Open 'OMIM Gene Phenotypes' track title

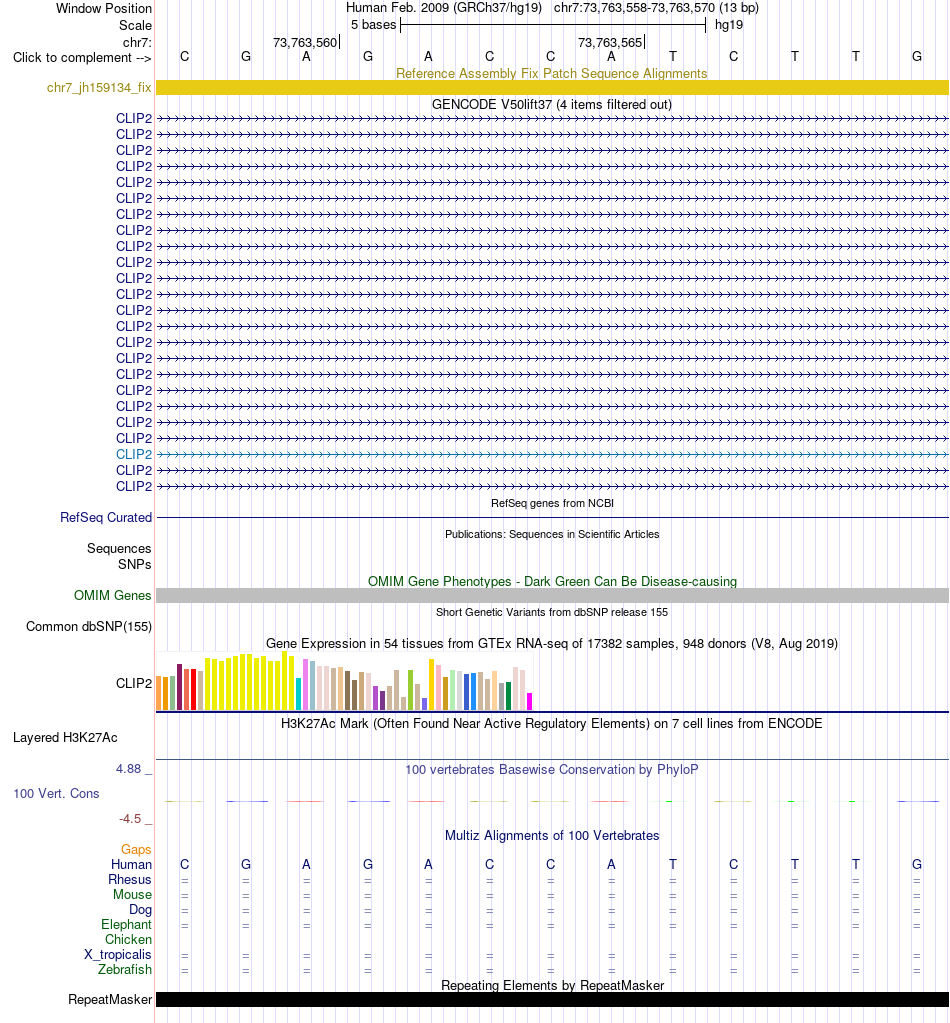(x=552, y=581)
